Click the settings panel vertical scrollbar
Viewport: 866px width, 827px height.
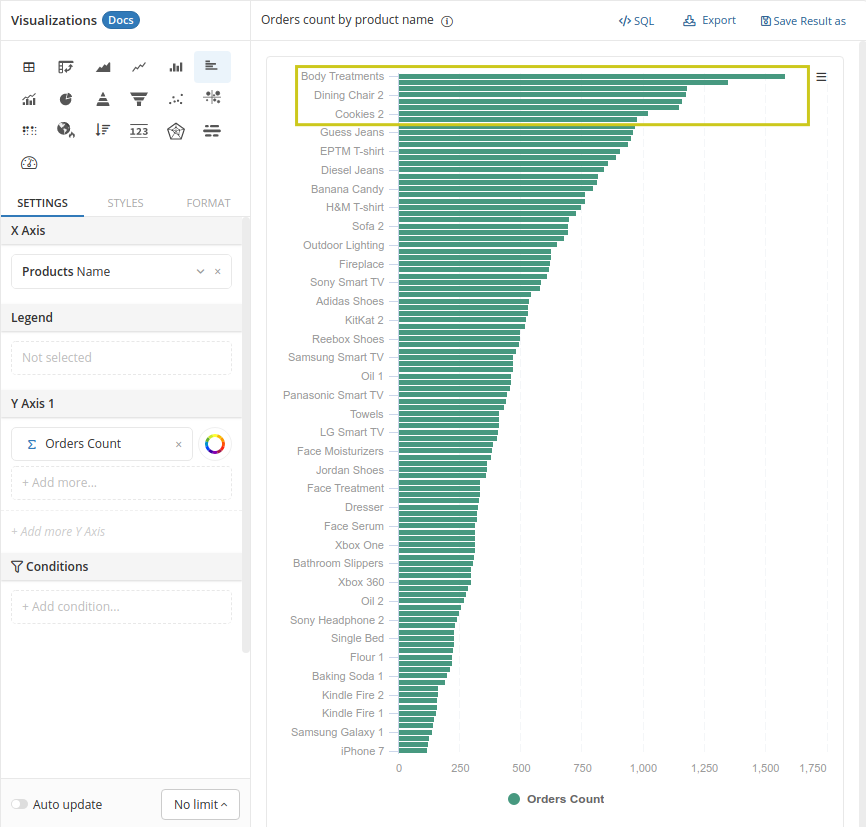(246, 436)
